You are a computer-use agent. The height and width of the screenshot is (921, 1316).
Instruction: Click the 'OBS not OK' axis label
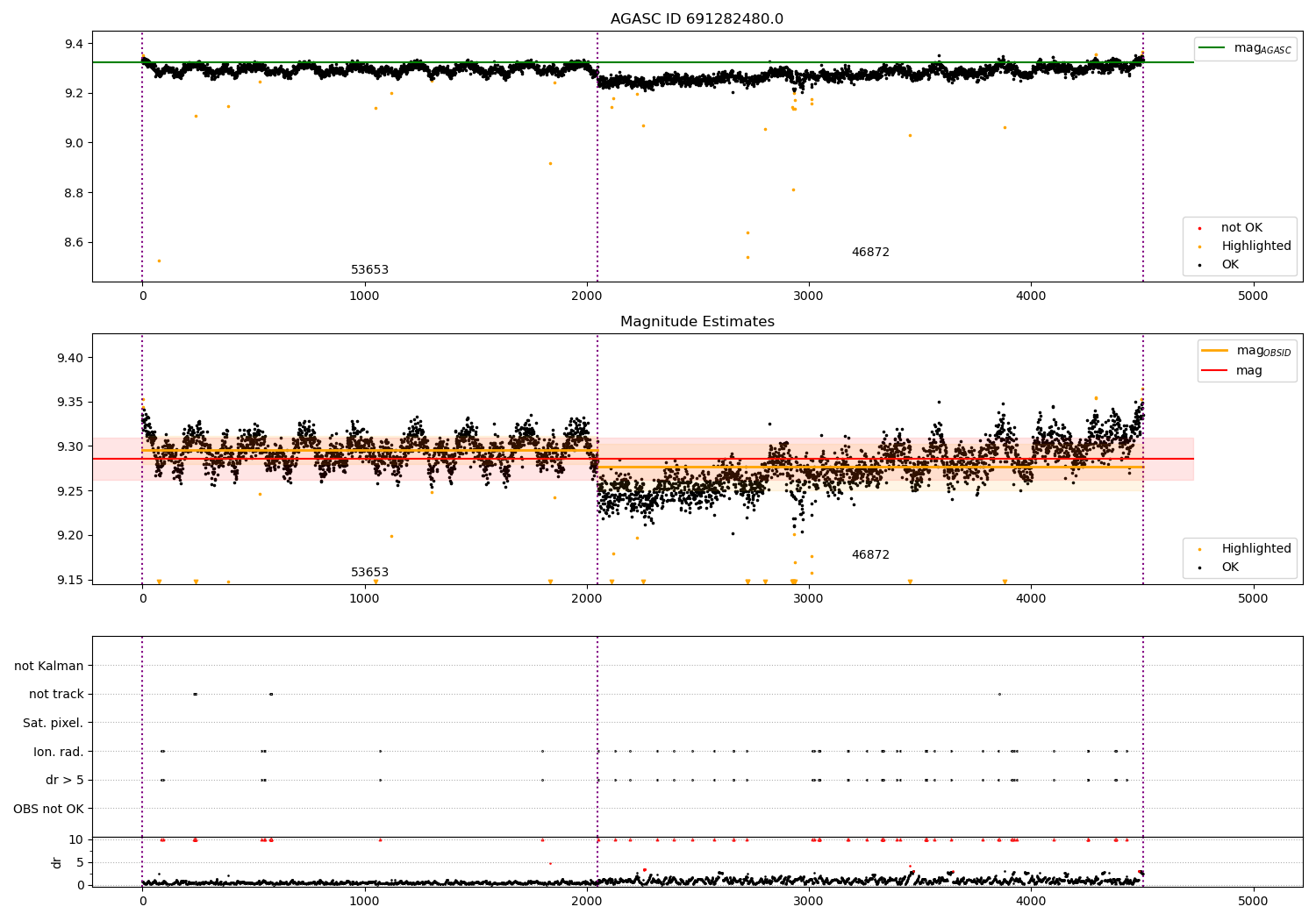(48, 809)
